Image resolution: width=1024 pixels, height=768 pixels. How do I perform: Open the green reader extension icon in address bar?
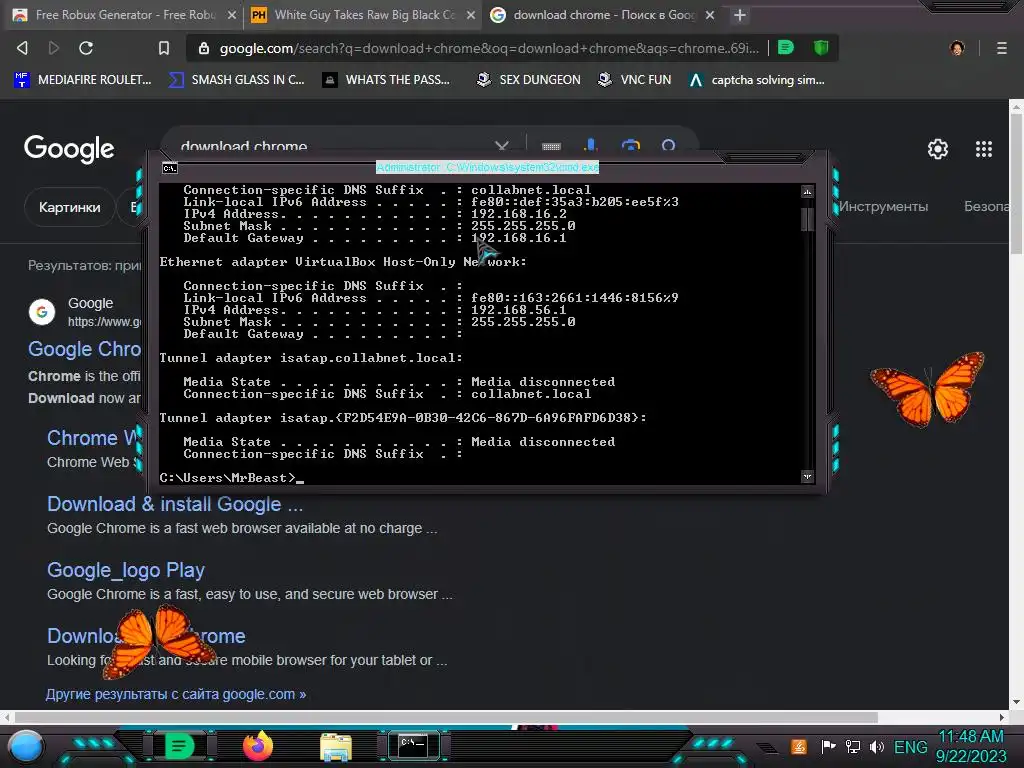tap(786, 47)
